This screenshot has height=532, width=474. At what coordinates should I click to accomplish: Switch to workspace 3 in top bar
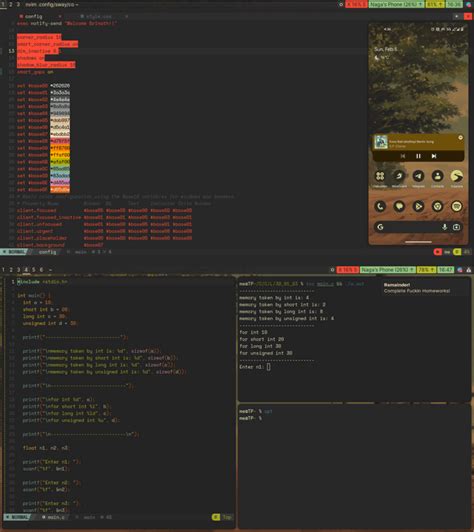tap(18, 4)
